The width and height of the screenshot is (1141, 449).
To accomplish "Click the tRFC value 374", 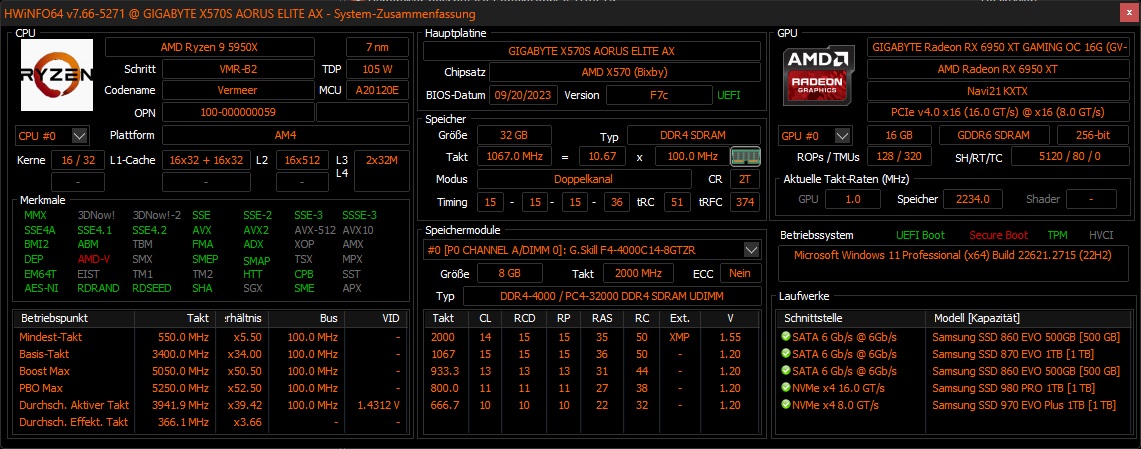I will (745, 202).
